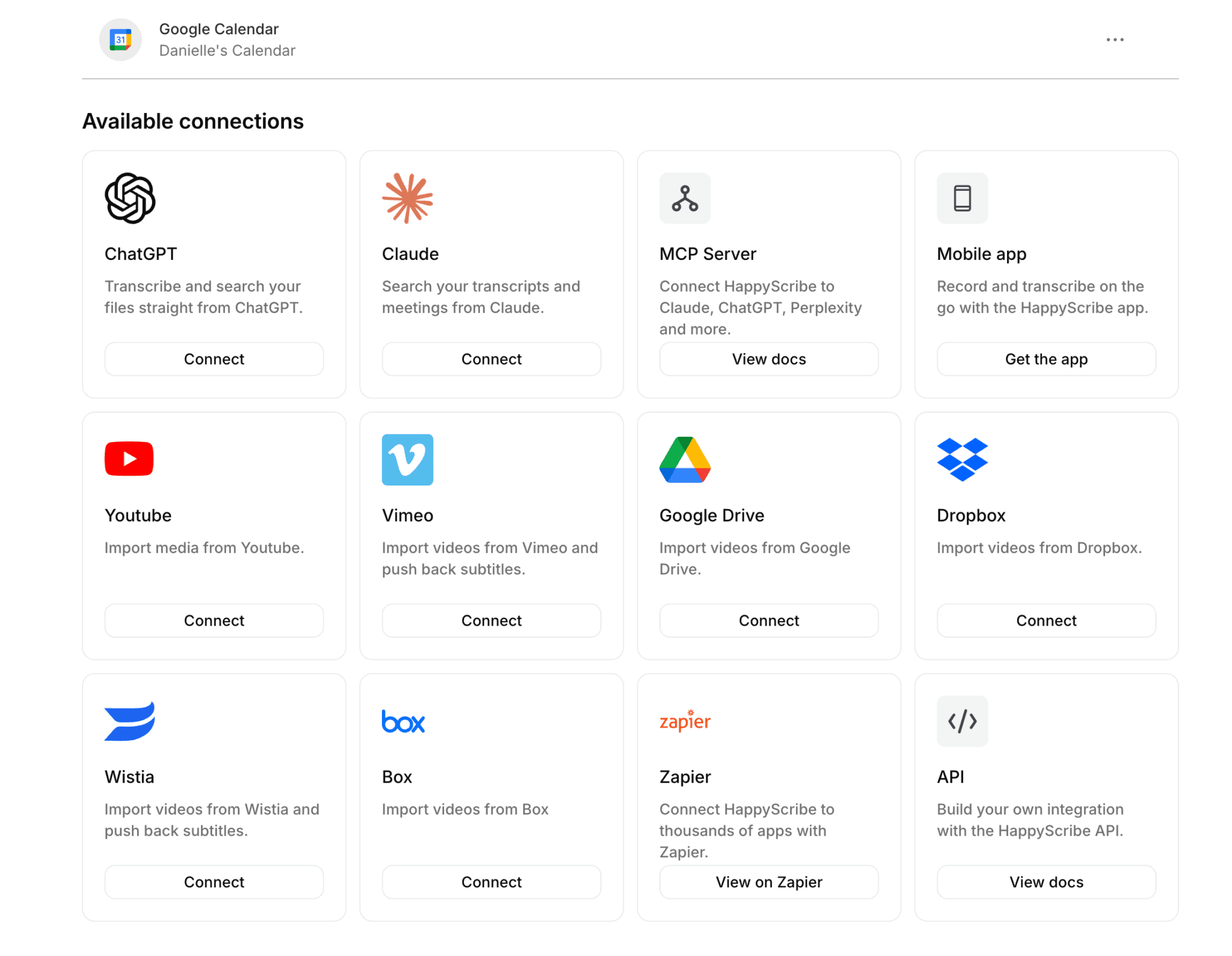This screenshot has height=956, width=1232.
Task: Click the Dropbox logo icon
Action: 962,460
